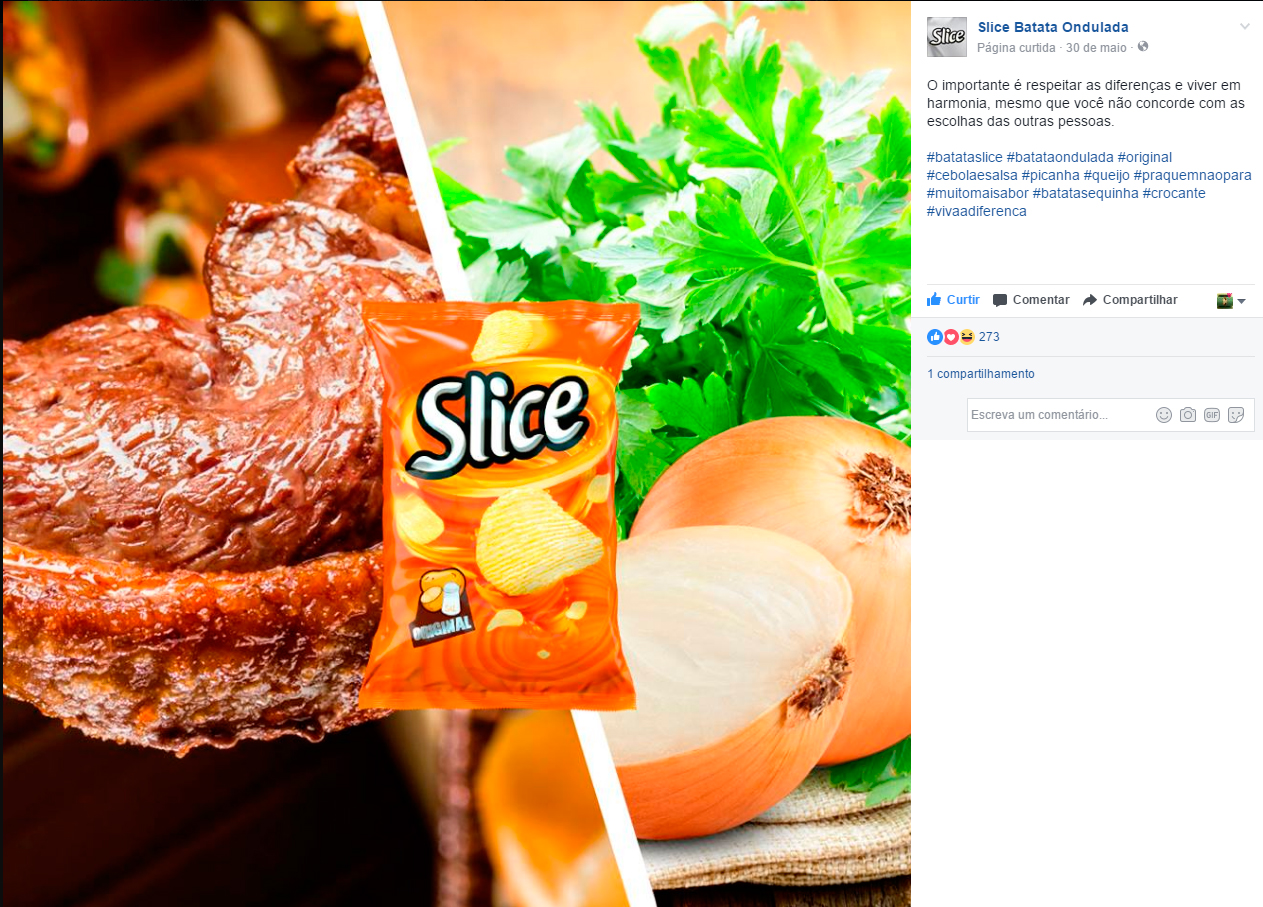Click the Compartilhar button

[1130, 300]
